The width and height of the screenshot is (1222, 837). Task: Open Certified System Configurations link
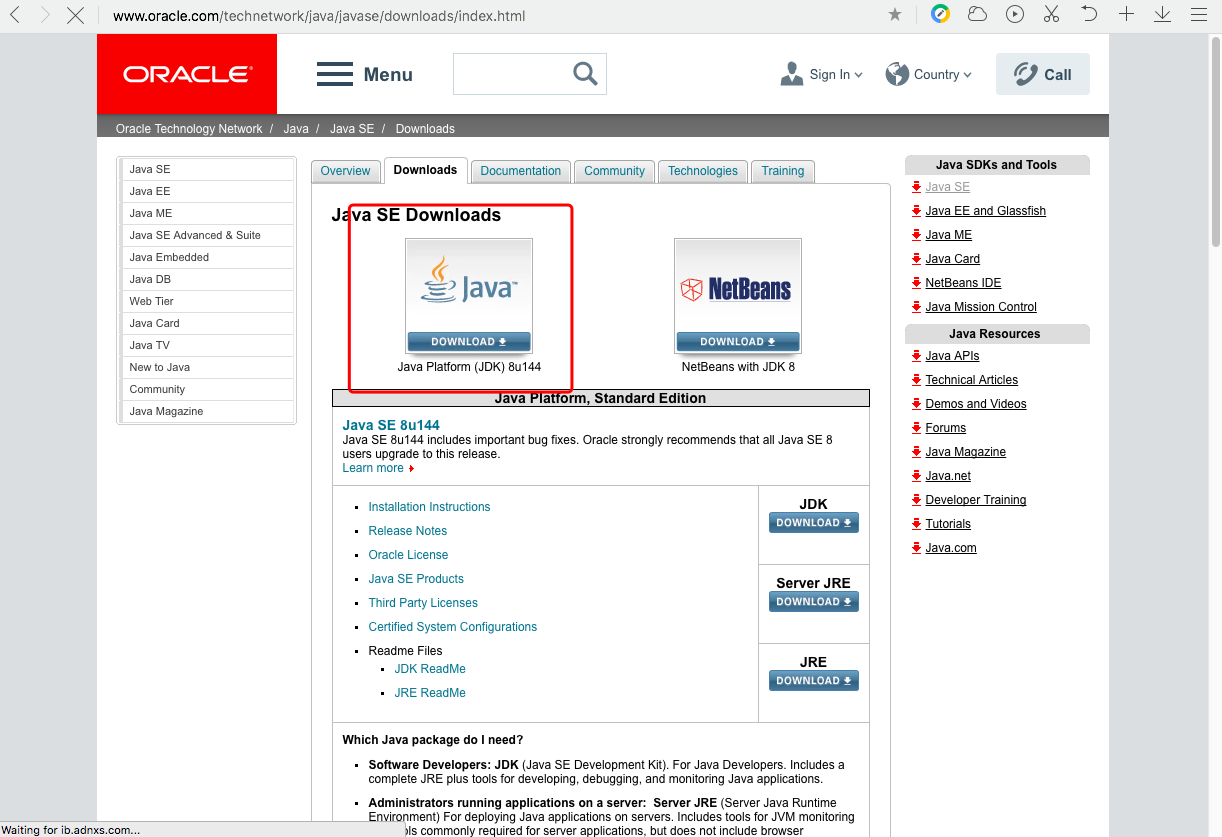(x=453, y=627)
